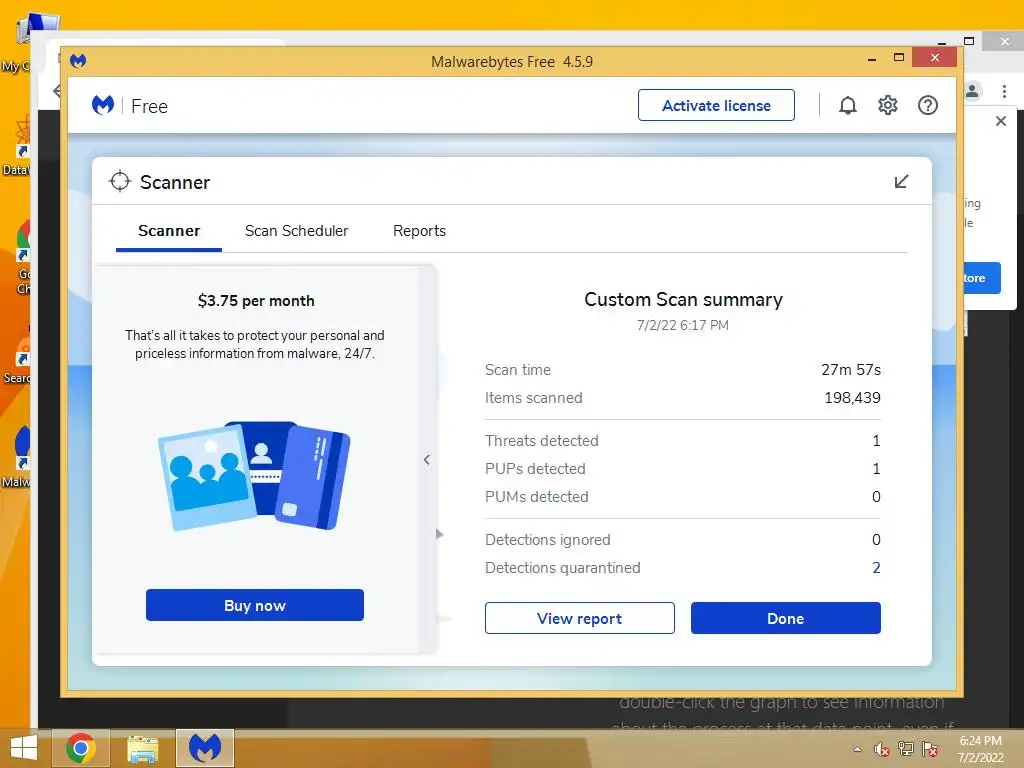1024x768 pixels.
Task: Close the Chrome side popup with X
Action: (1000, 121)
